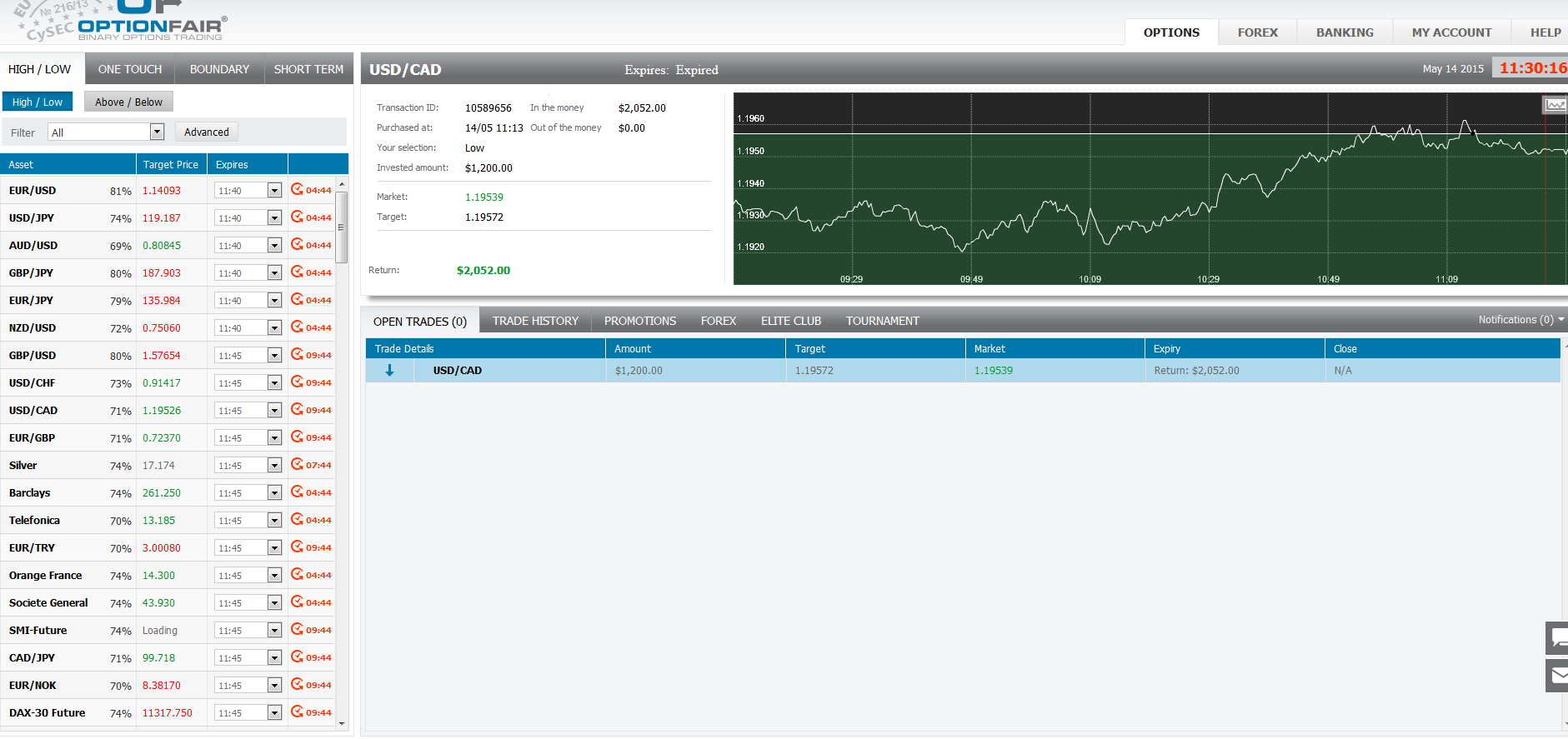Click the down arrow icon beside USD/CAD trade
The width and height of the screenshot is (1568, 739).
(x=389, y=371)
